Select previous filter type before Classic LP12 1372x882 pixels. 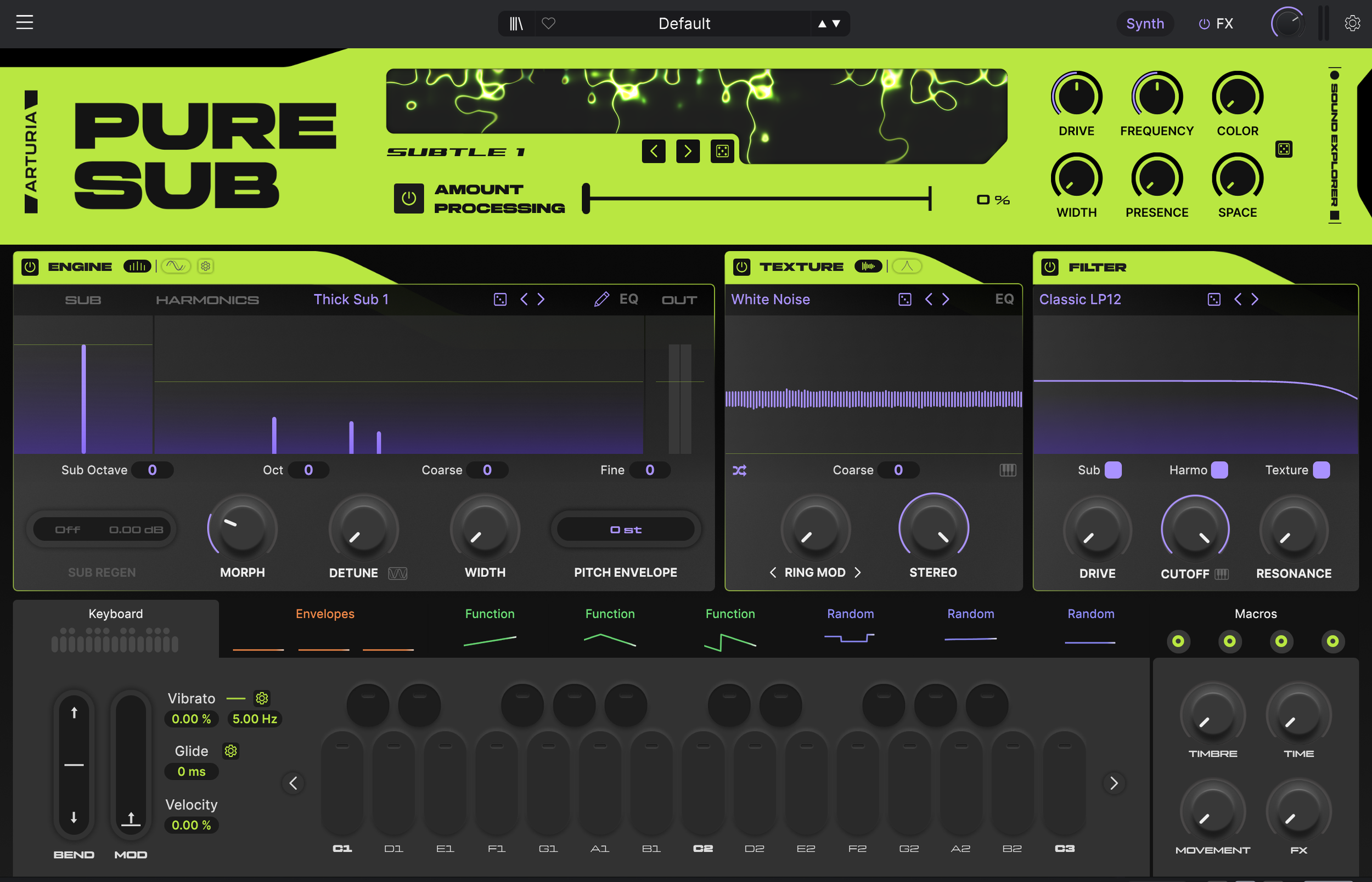click(1238, 299)
